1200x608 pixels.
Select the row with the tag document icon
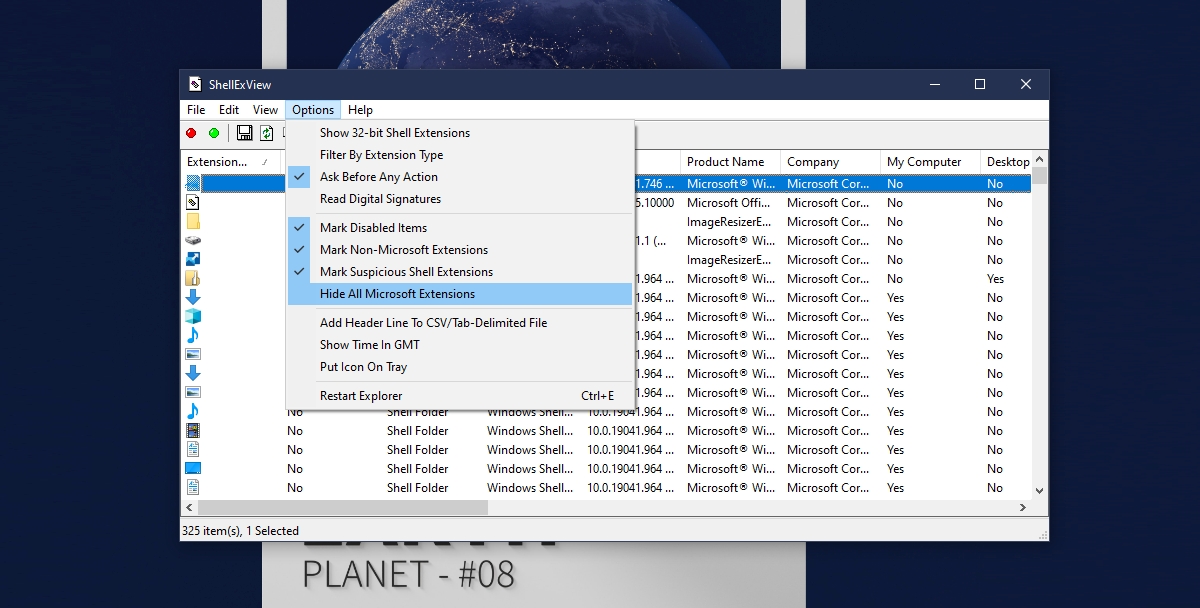pyautogui.click(x=193, y=203)
